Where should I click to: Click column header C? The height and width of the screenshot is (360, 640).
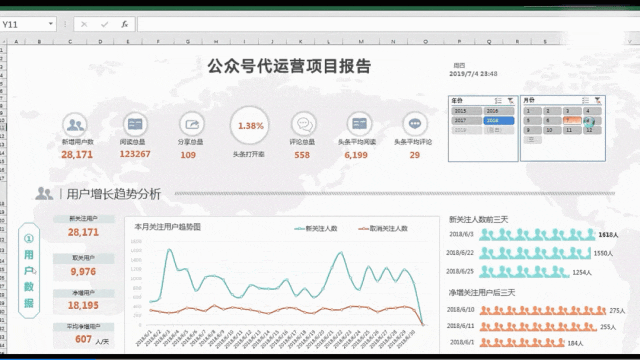click(x=70, y=41)
